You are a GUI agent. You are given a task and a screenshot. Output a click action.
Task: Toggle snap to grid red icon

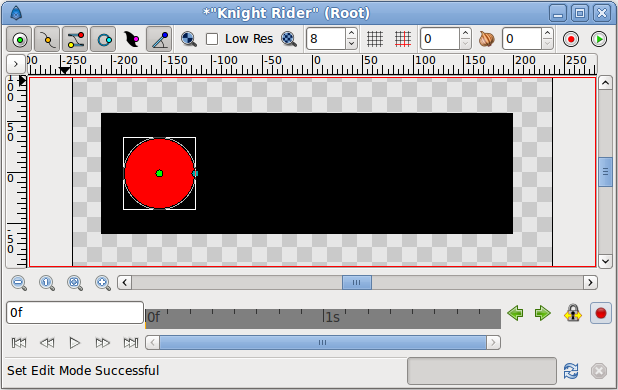403,39
